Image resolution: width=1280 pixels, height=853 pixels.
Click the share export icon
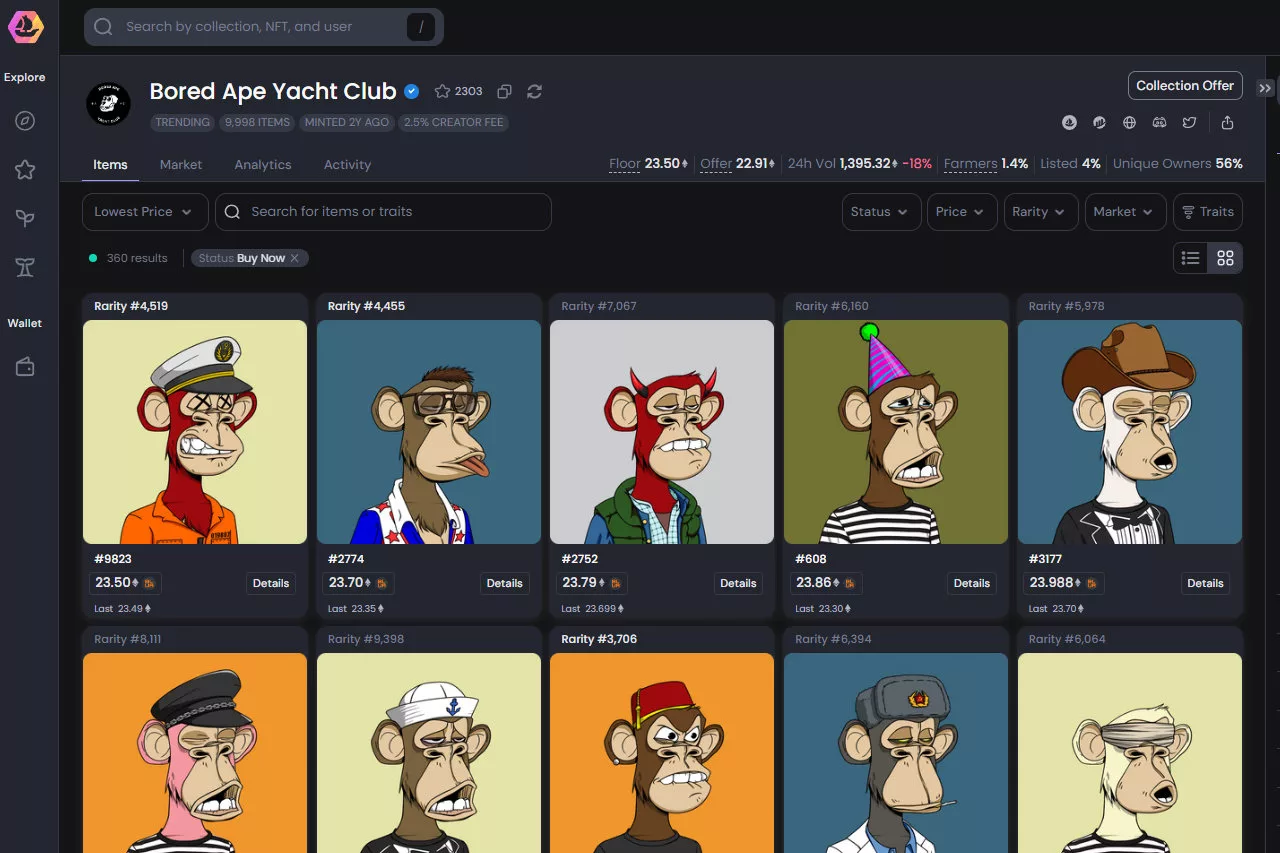click(x=1227, y=123)
